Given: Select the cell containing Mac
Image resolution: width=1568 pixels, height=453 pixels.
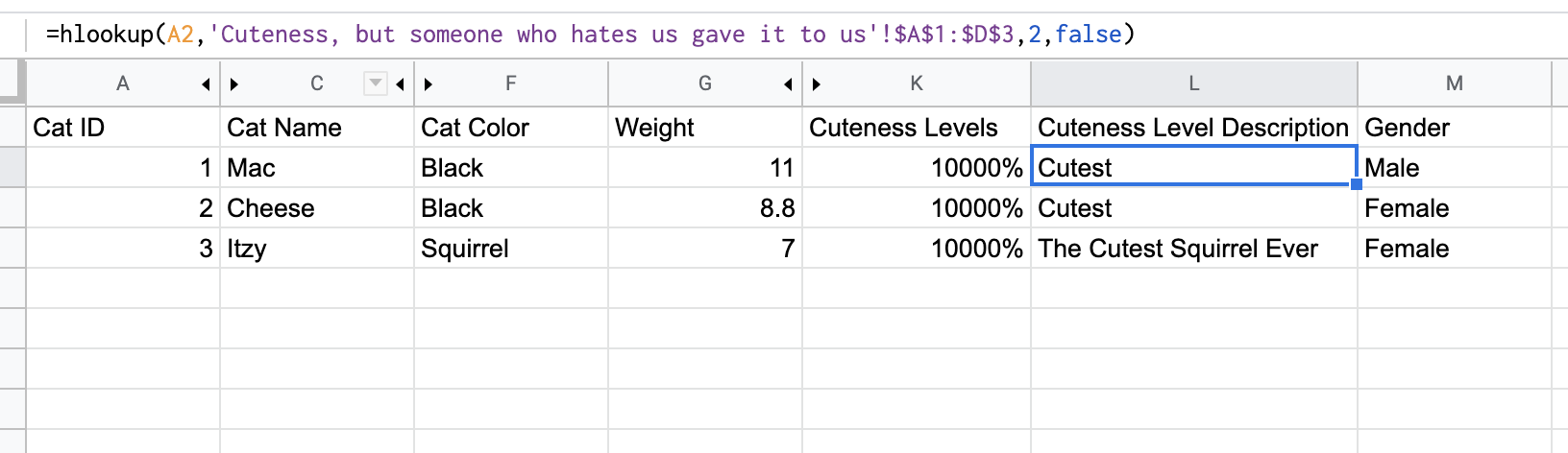Looking at the screenshot, I should click(317, 167).
